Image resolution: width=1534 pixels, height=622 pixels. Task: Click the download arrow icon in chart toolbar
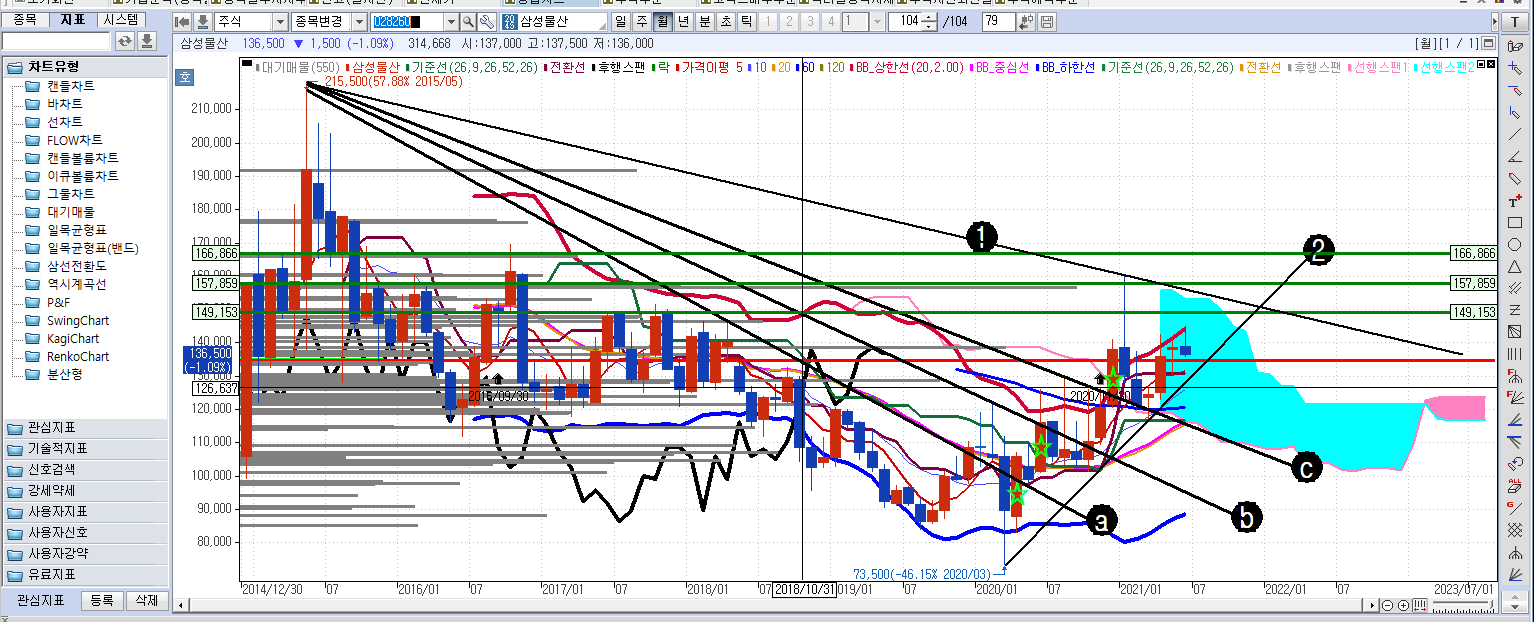point(203,22)
